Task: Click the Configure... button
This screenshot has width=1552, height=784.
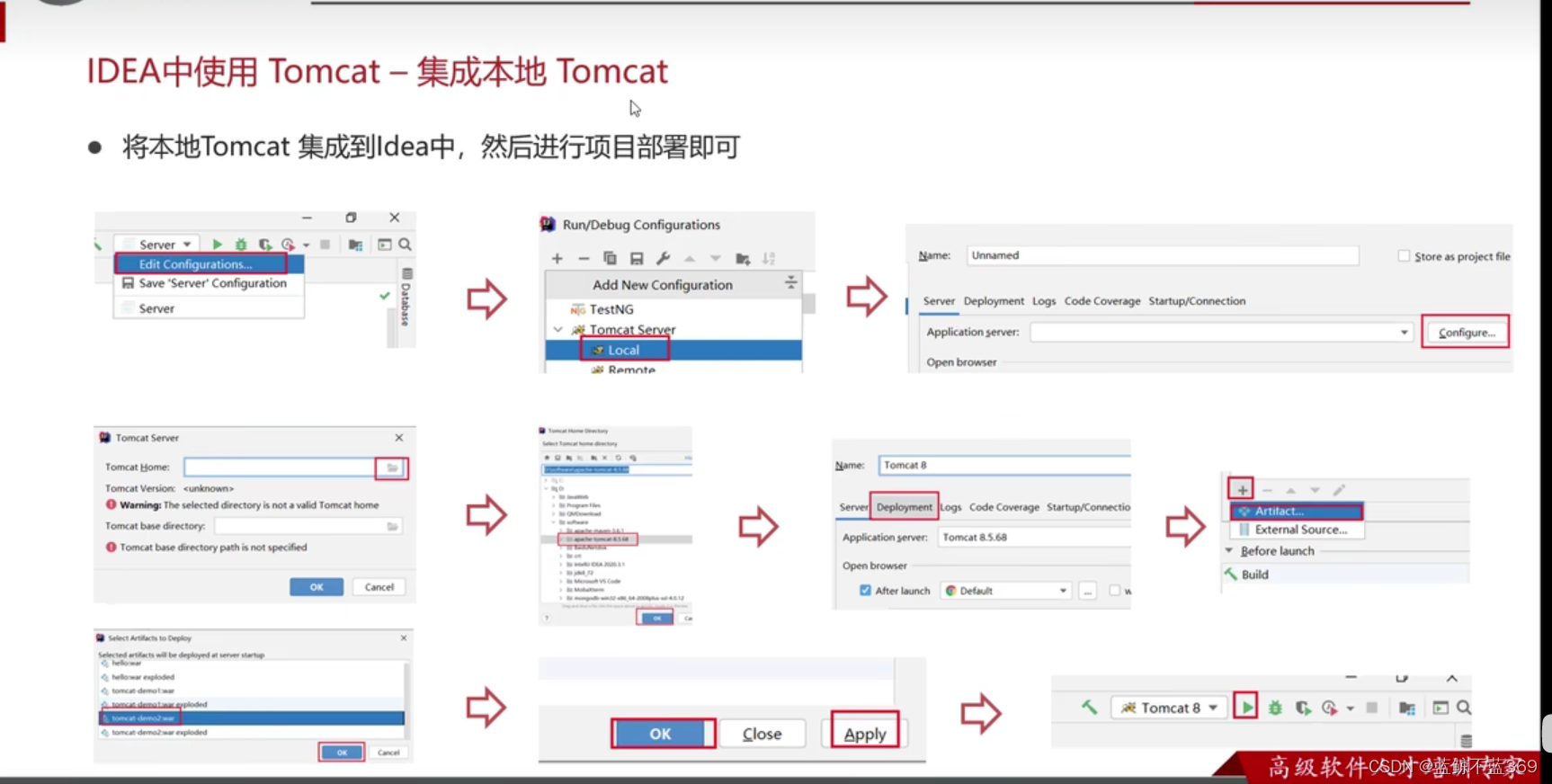Action: coord(1466,333)
